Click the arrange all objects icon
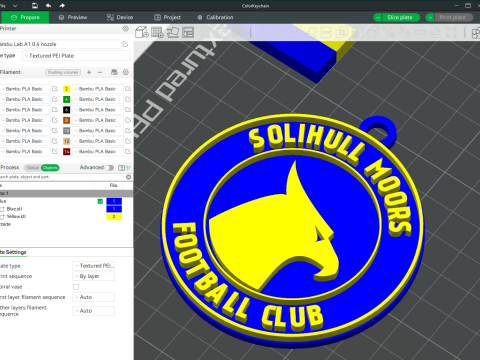480x360 pixels. 188,32
